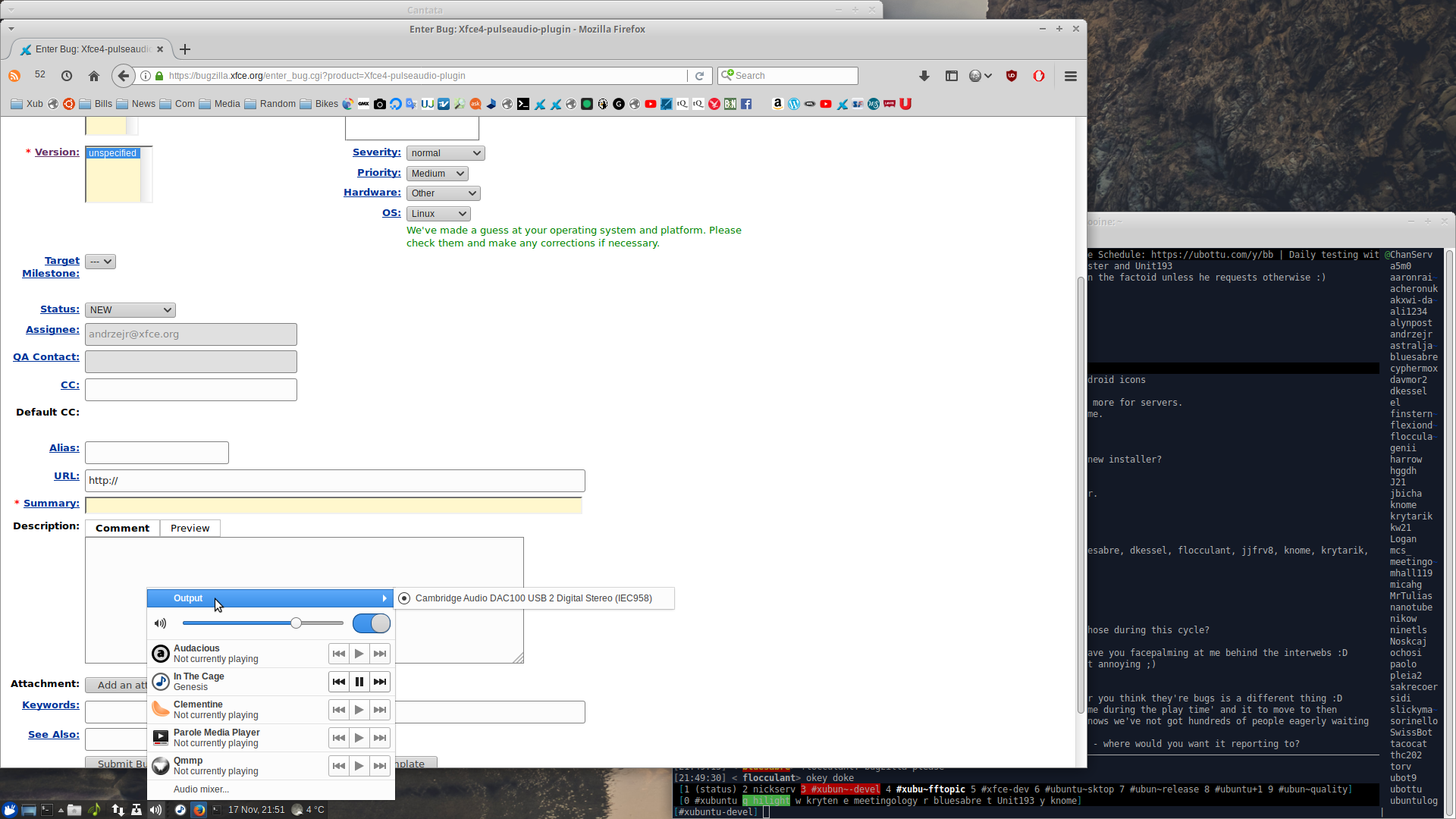
Task: Click the QA Contact link
Action: point(46,357)
